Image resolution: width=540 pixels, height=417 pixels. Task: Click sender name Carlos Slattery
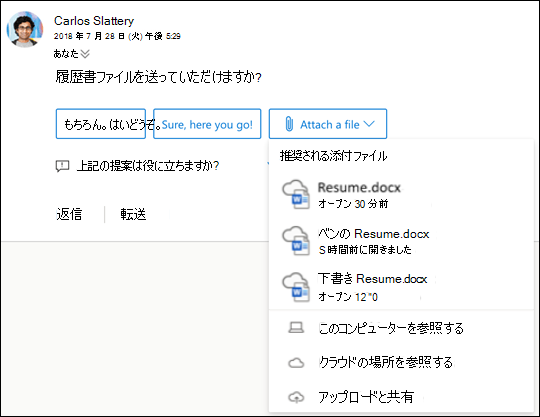tap(94, 21)
